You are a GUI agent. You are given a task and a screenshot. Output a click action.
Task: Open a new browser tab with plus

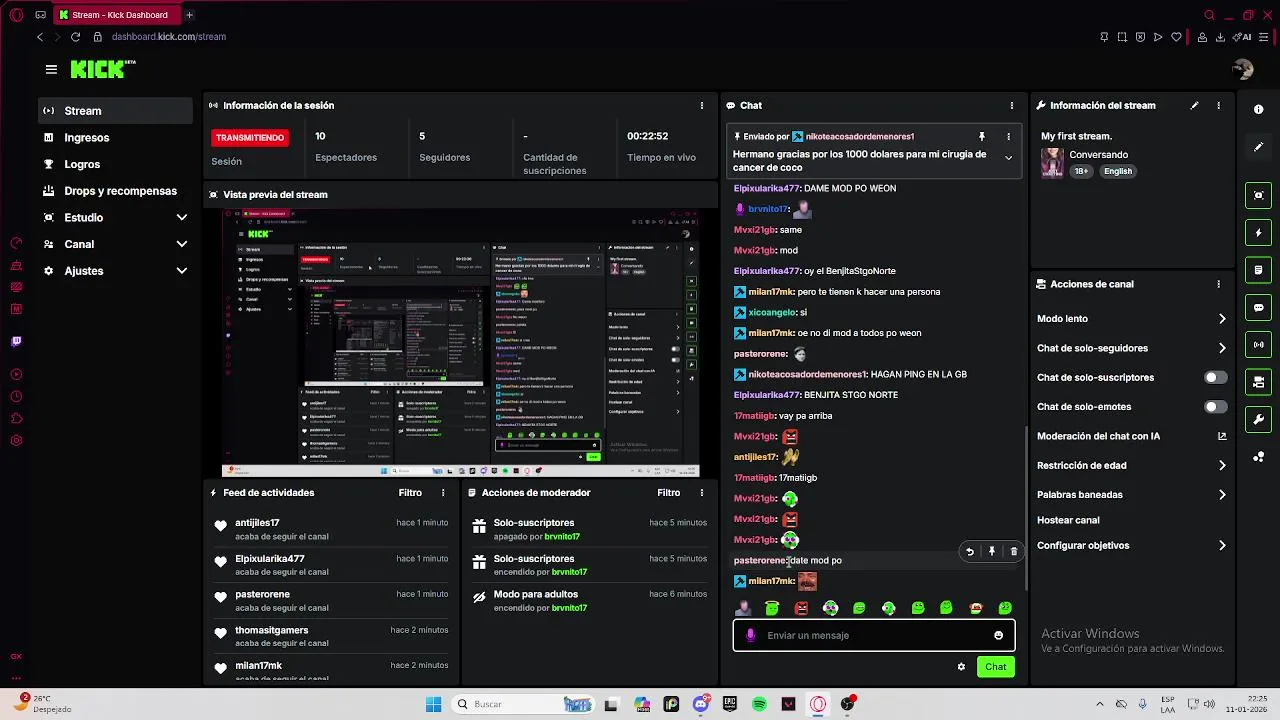coord(189,15)
